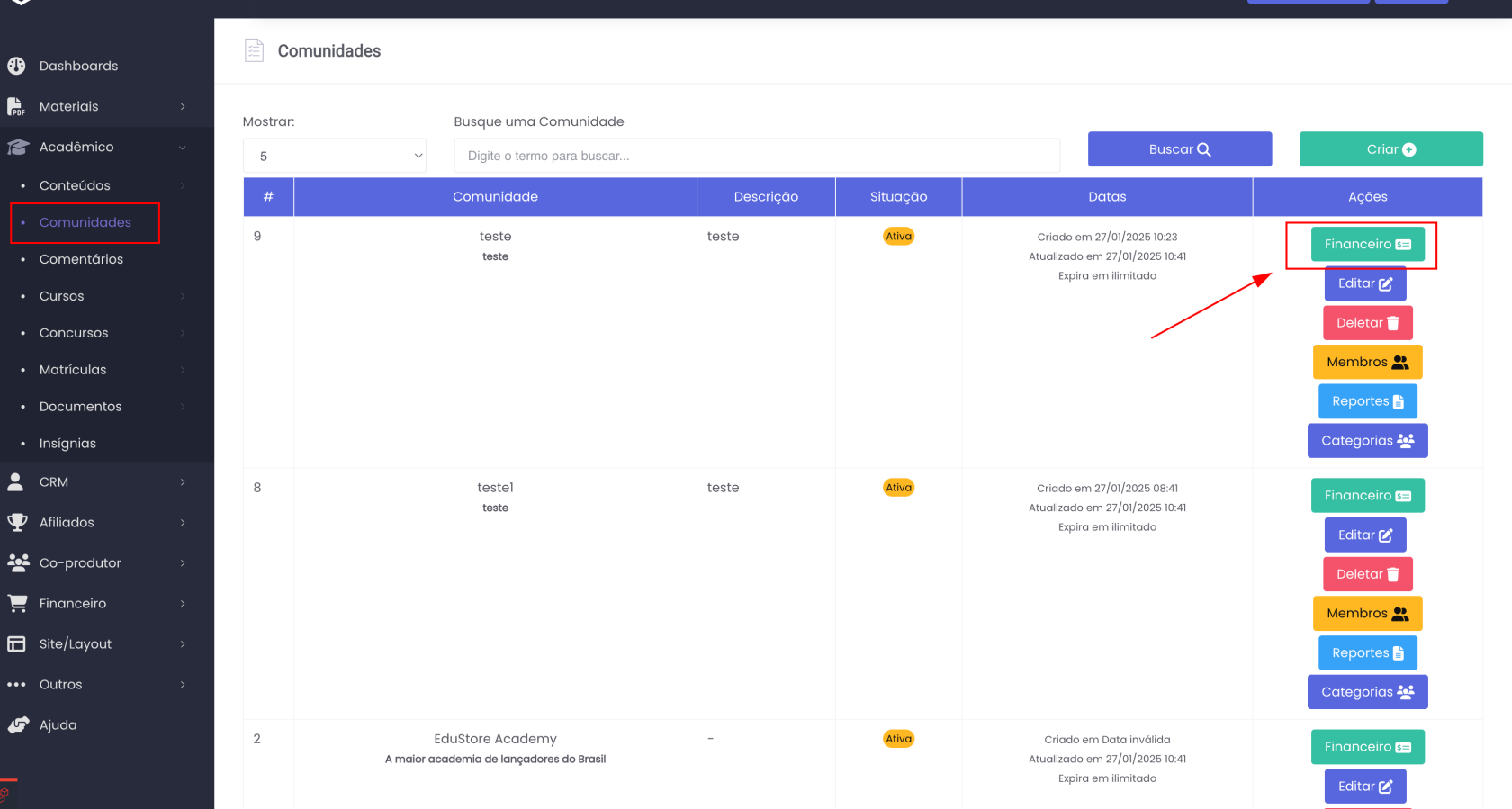1512x809 pixels.
Task: Click the Ajuda handshake icon
Action: click(x=16, y=725)
